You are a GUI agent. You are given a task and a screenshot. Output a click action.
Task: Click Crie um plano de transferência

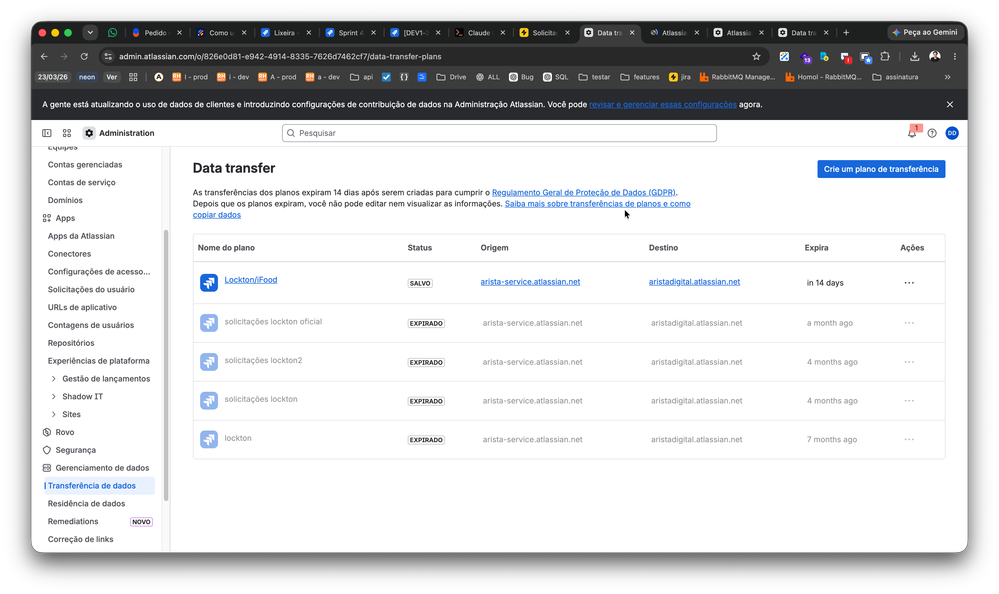(x=881, y=169)
